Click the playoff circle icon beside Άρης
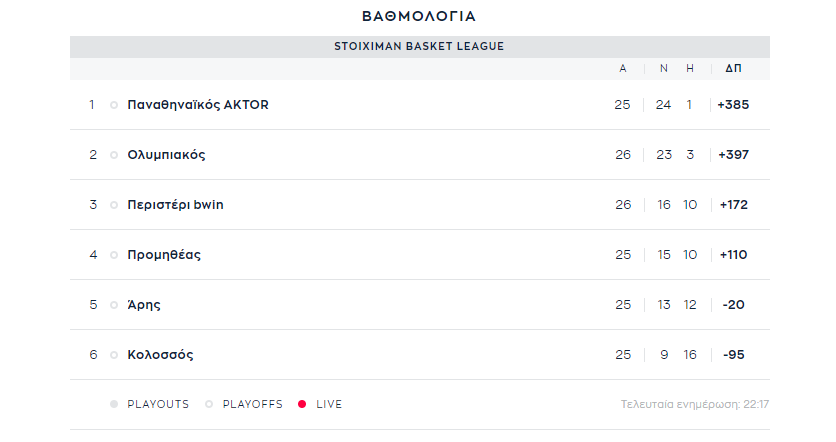836x442 pixels. pyautogui.click(x=114, y=306)
